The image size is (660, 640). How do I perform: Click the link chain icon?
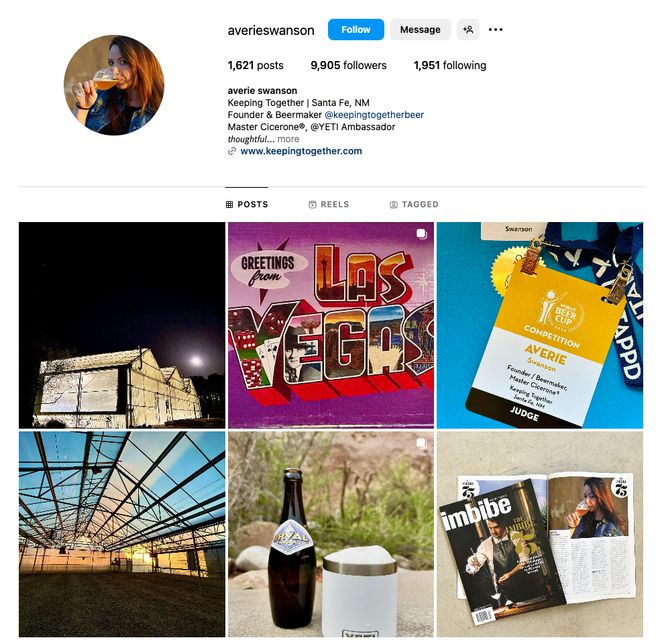pos(232,151)
